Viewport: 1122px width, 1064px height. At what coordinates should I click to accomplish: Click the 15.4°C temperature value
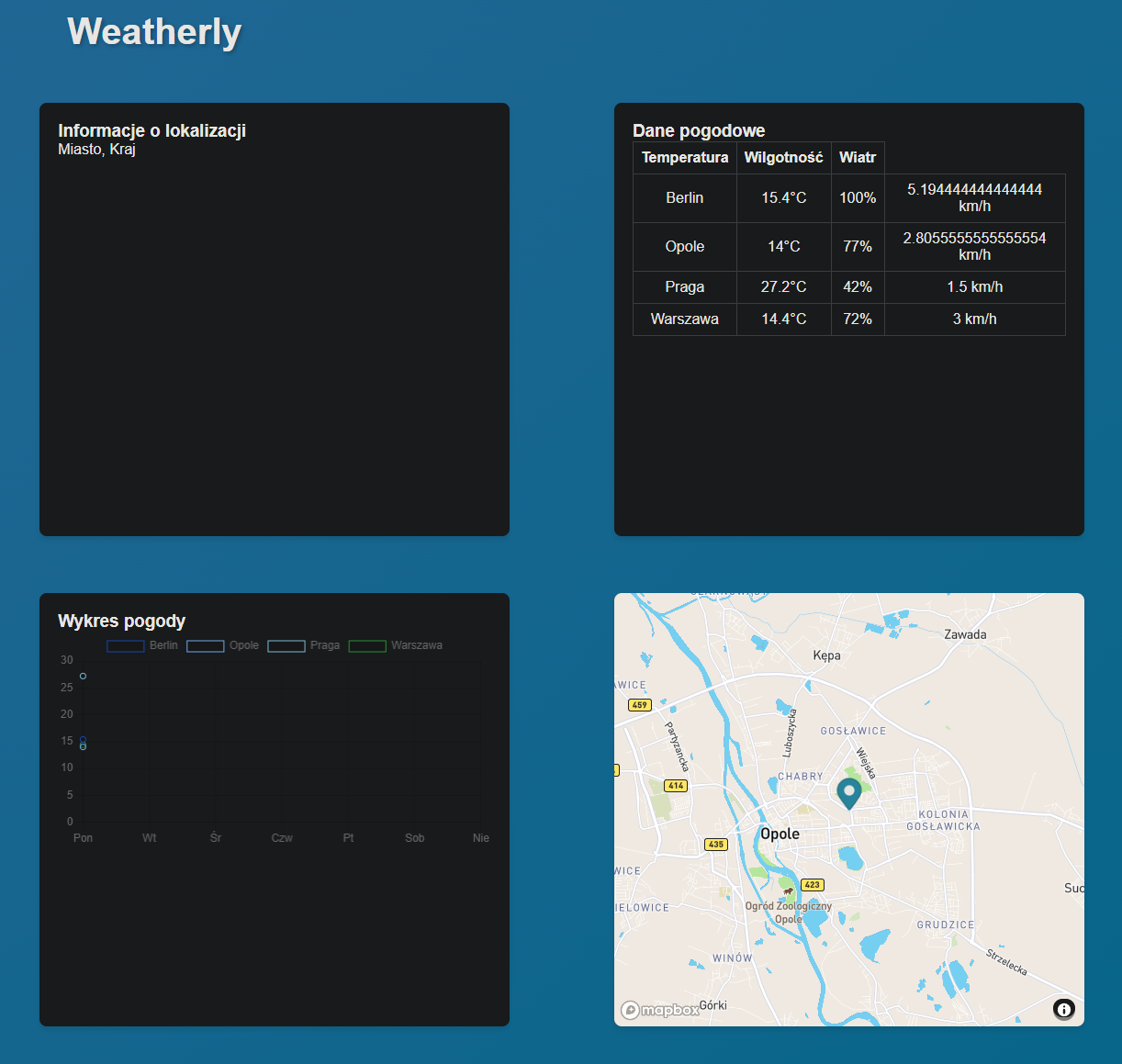pyautogui.click(x=784, y=198)
